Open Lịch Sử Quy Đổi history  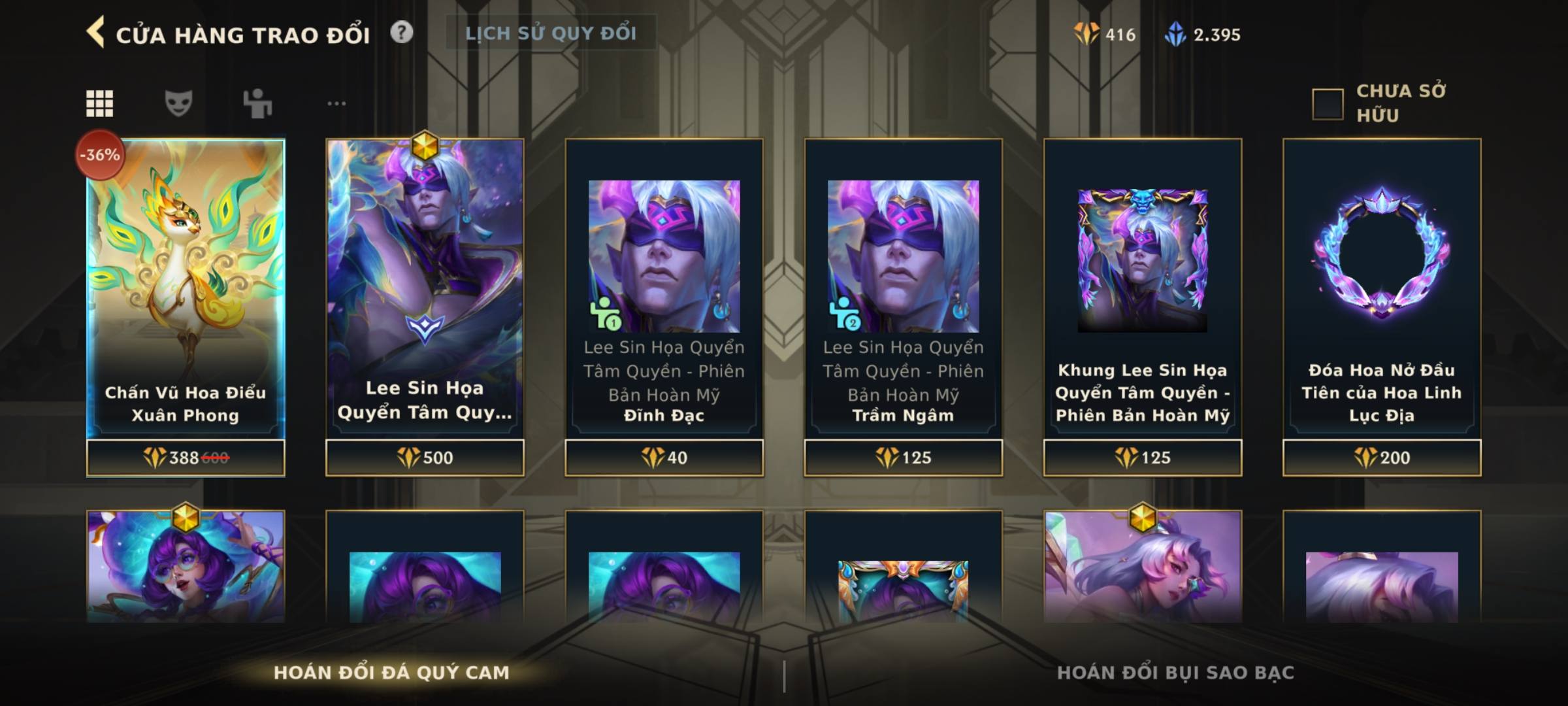tap(551, 33)
